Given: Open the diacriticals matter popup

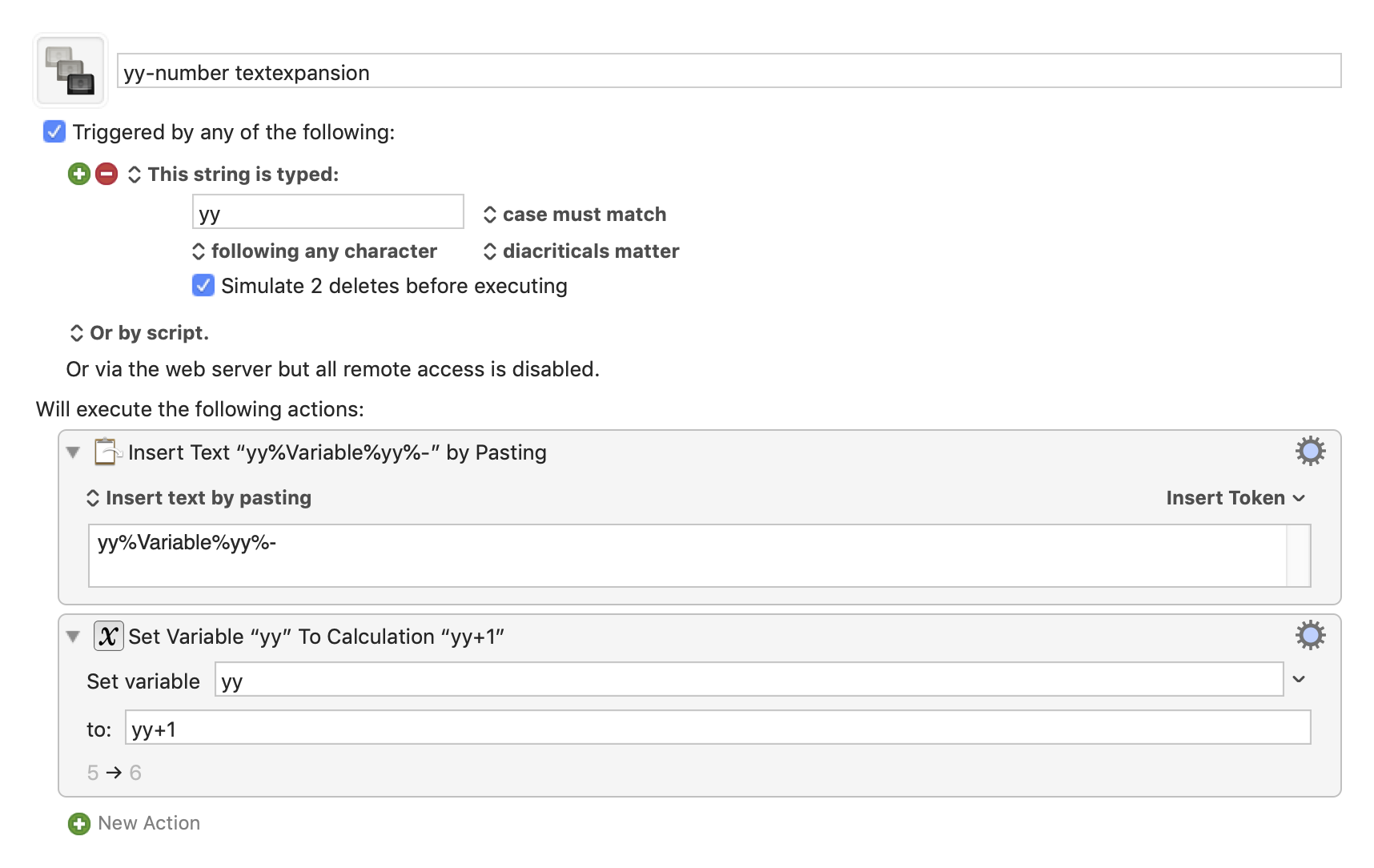Looking at the screenshot, I should [581, 251].
